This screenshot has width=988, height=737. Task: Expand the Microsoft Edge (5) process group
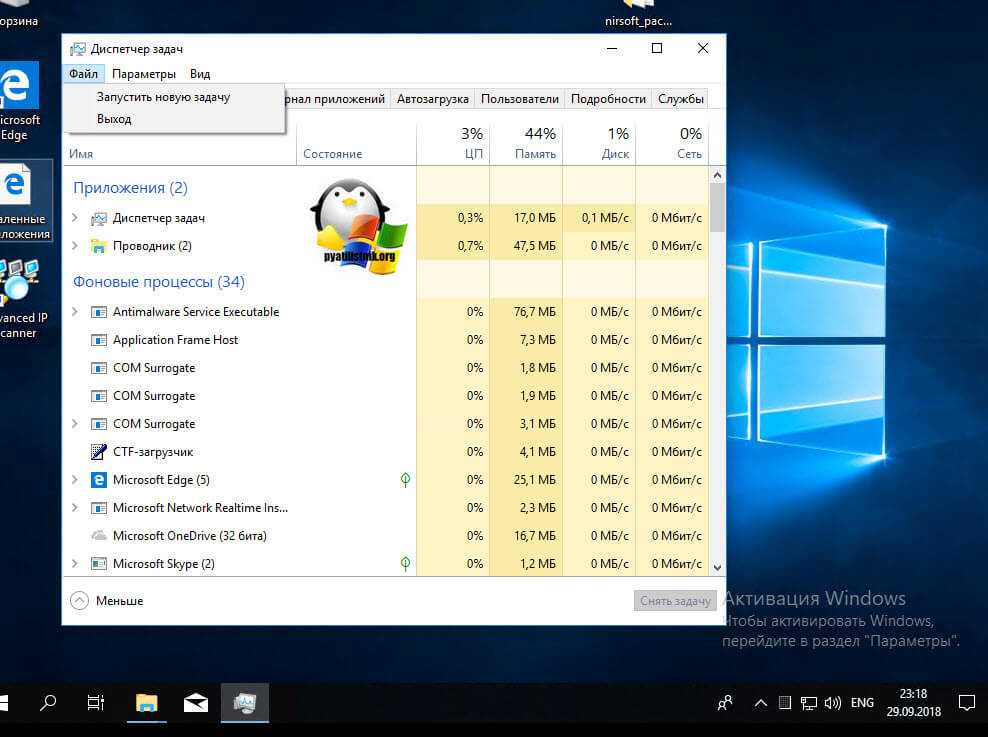point(75,480)
